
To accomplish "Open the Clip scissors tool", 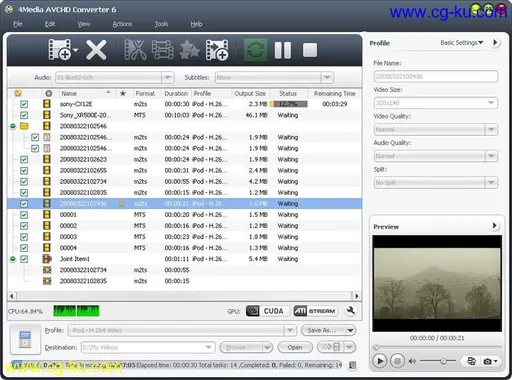I will pos(135,50).
